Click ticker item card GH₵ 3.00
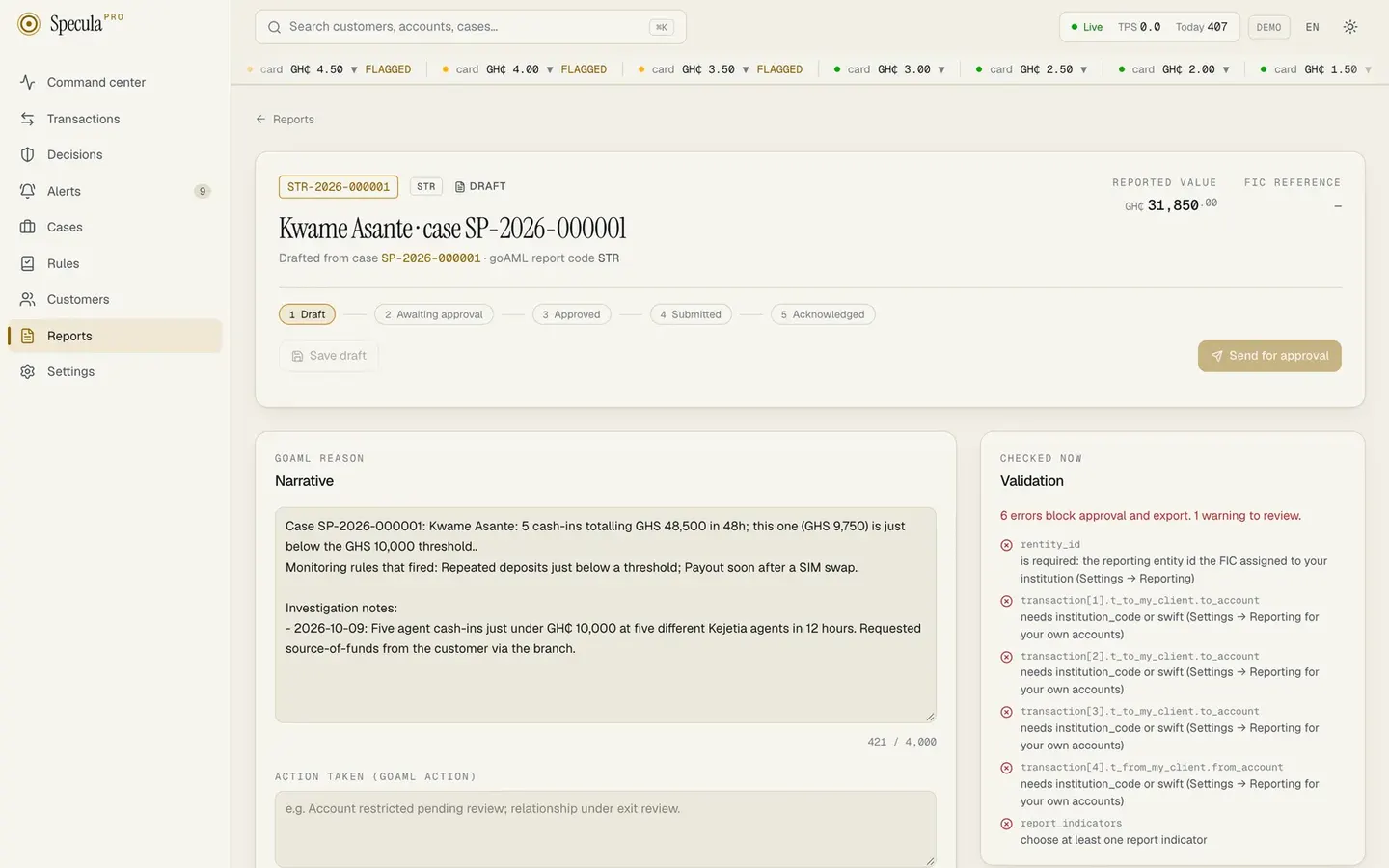The width and height of the screenshot is (1389, 868). [x=889, y=69]
